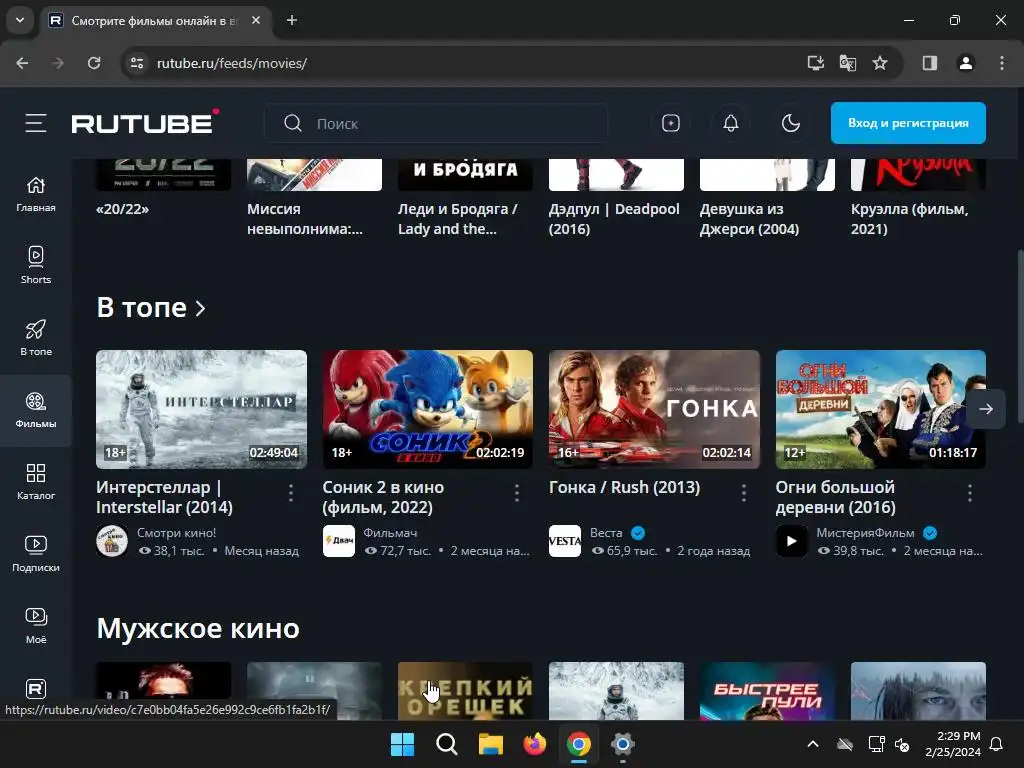
Task: Open Быстрее пули thumbnail
Action: pyautogui.click(x=767, y=691)
